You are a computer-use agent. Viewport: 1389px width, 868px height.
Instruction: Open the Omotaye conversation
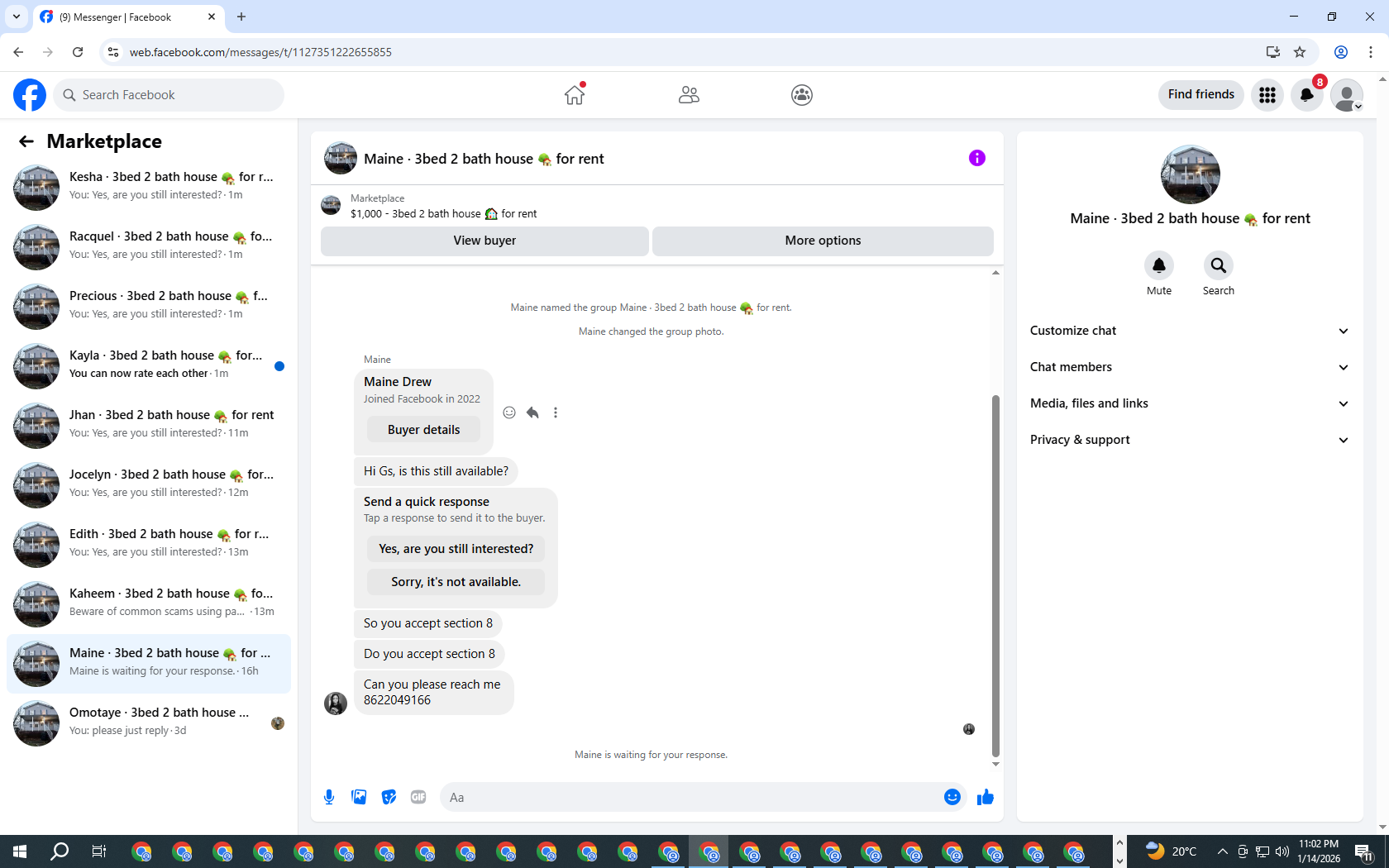149,722
